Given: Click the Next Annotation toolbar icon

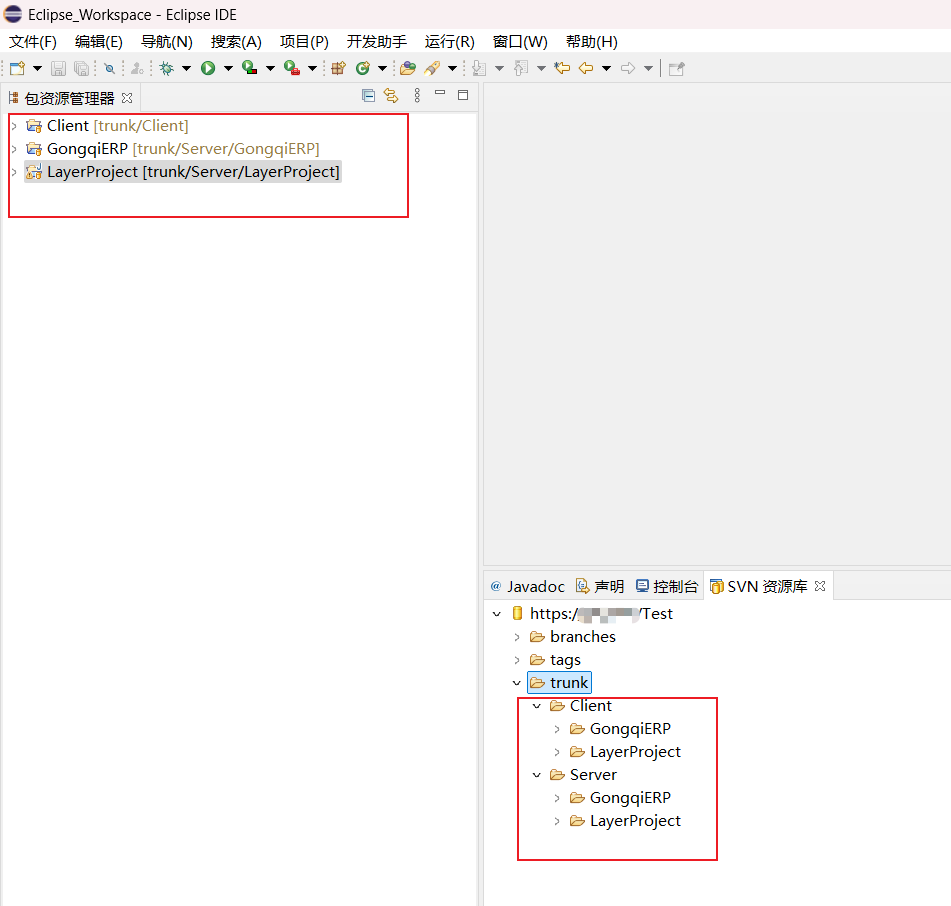Looking at the screenshot, I should coord(479,69).
